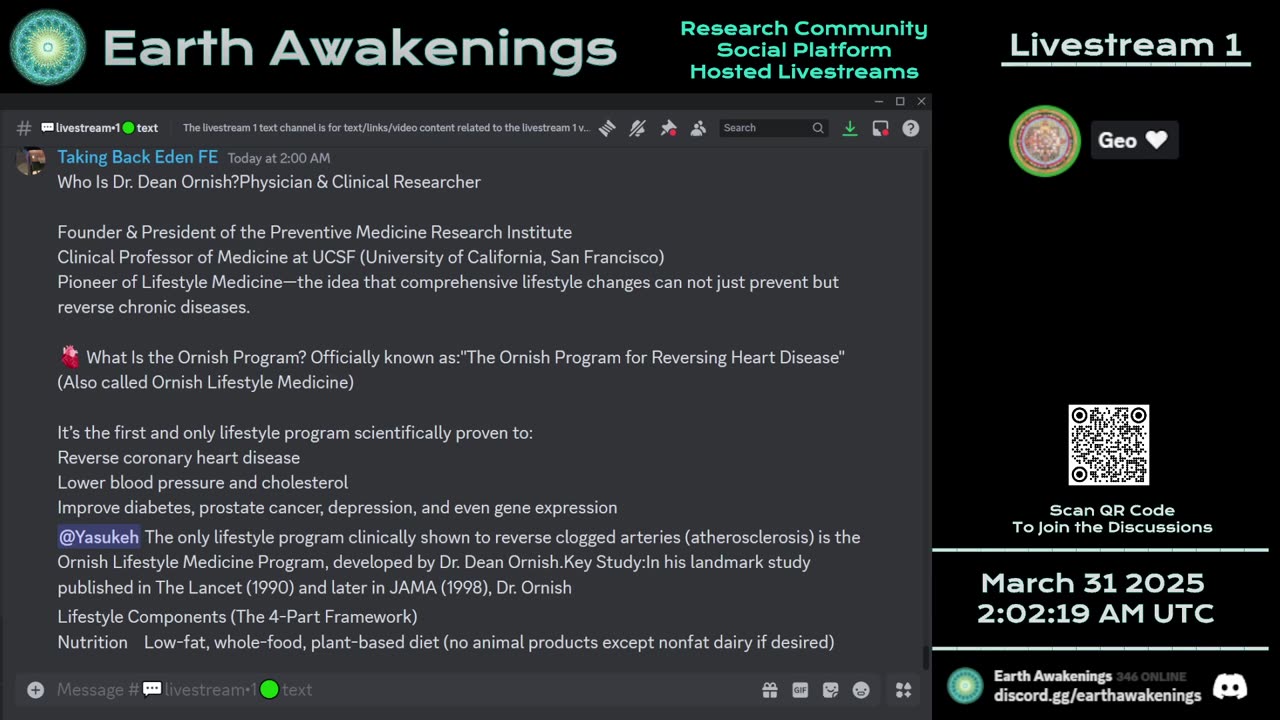
Task: Click the Taking Back Eden FE username
Action: click(138, 157)
